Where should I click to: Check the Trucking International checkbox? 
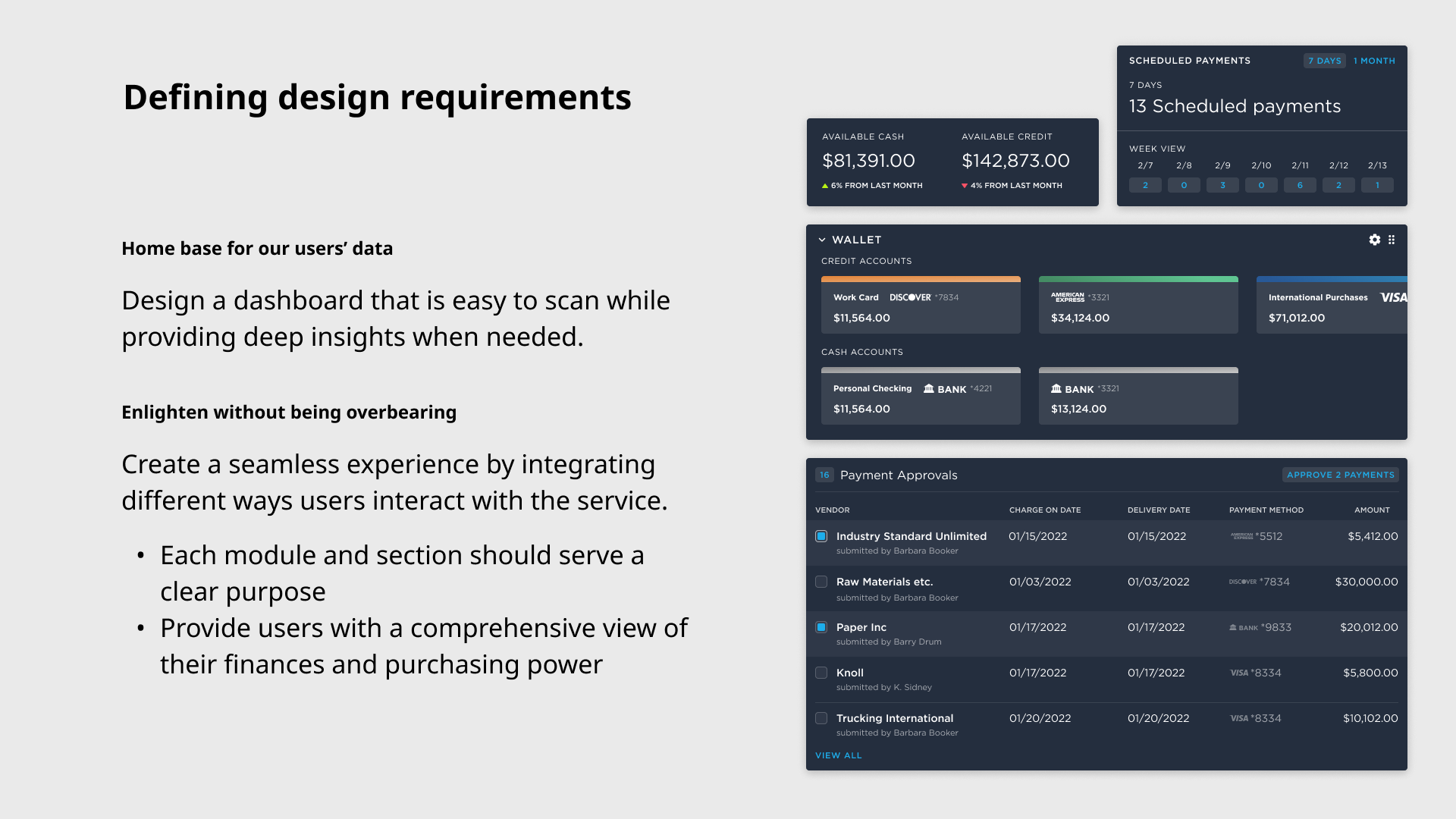pyautogui.click(x=821, y=718)
